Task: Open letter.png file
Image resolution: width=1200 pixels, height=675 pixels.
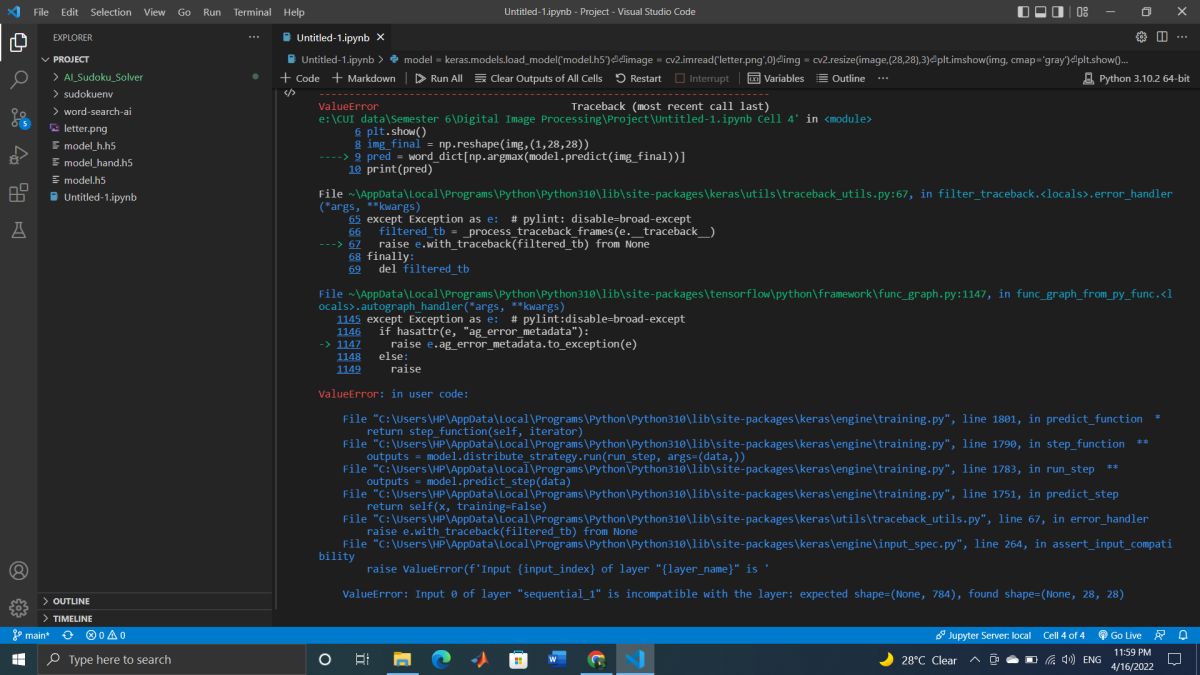Action: [155, 128]
